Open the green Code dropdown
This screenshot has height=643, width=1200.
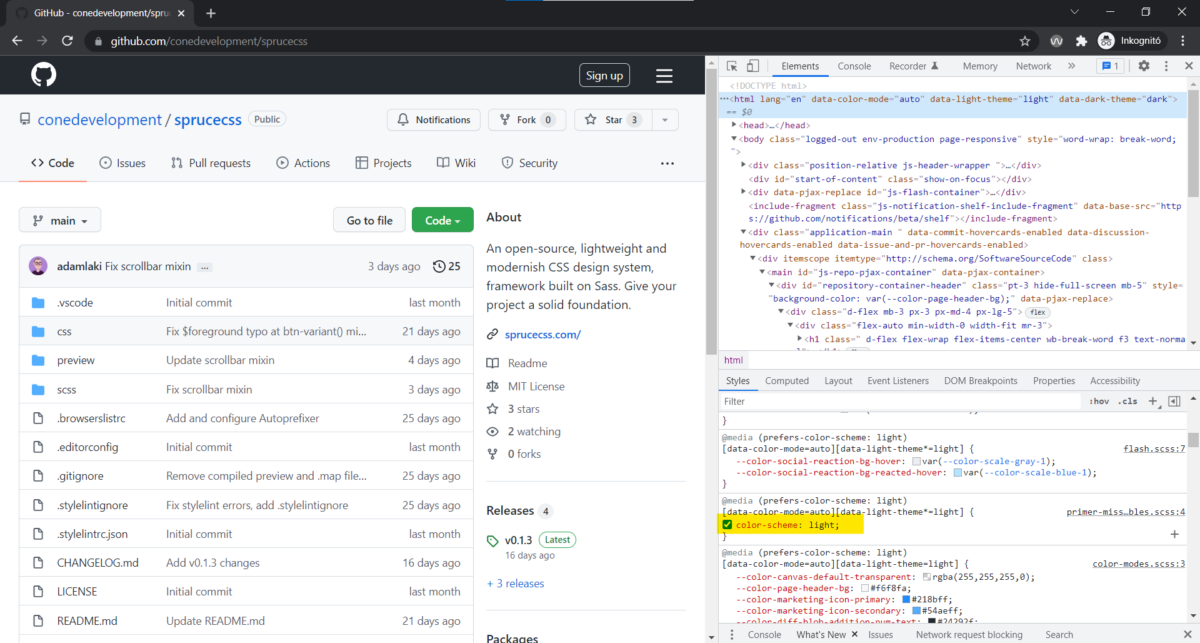coord(442,219)
